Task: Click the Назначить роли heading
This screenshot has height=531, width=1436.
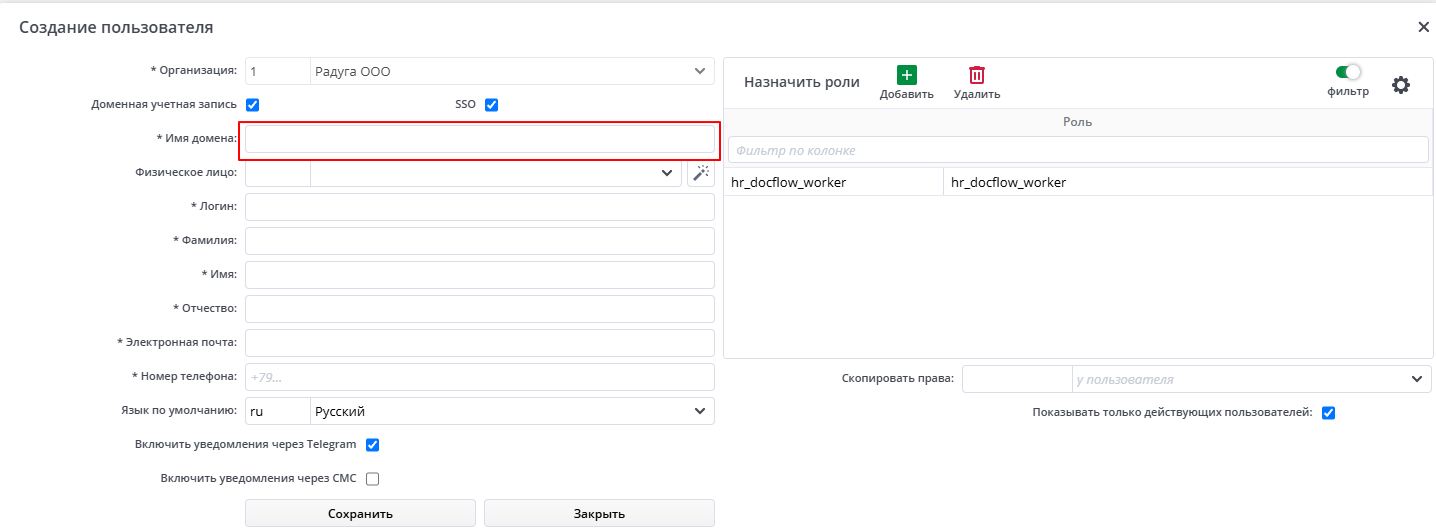Action: pos(802,82)
